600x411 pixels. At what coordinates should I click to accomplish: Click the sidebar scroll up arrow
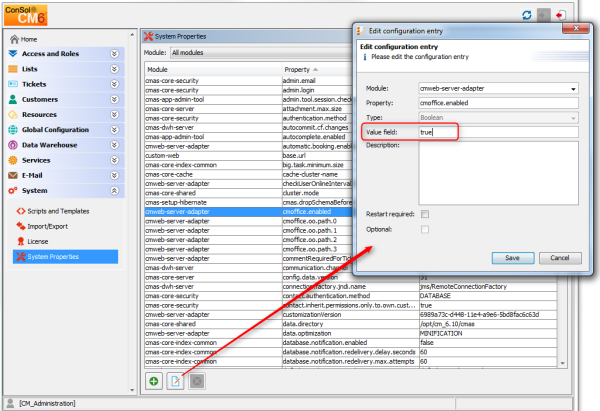(x=132, y=35)
